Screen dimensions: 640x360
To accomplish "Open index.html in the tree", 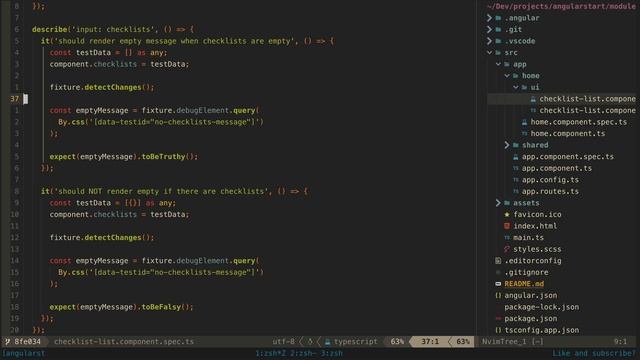I will point(535,226).
